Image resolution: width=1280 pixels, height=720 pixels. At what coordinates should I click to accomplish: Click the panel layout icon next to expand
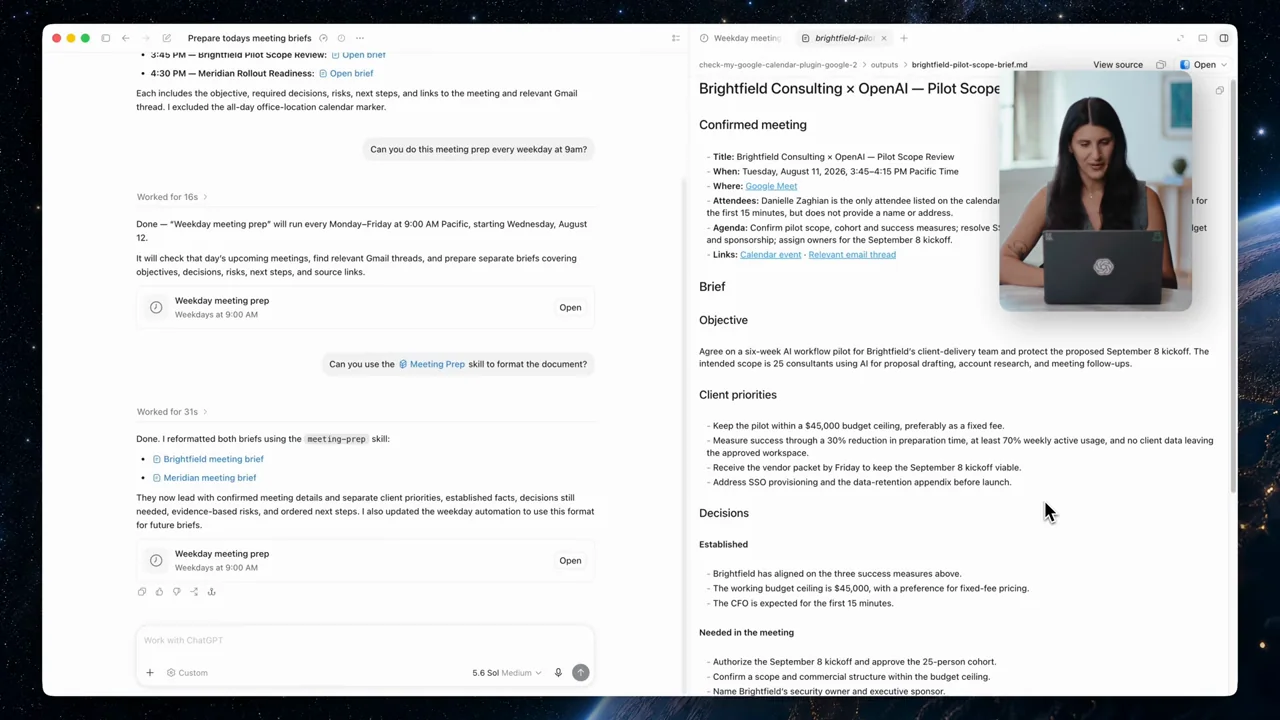1203,38
